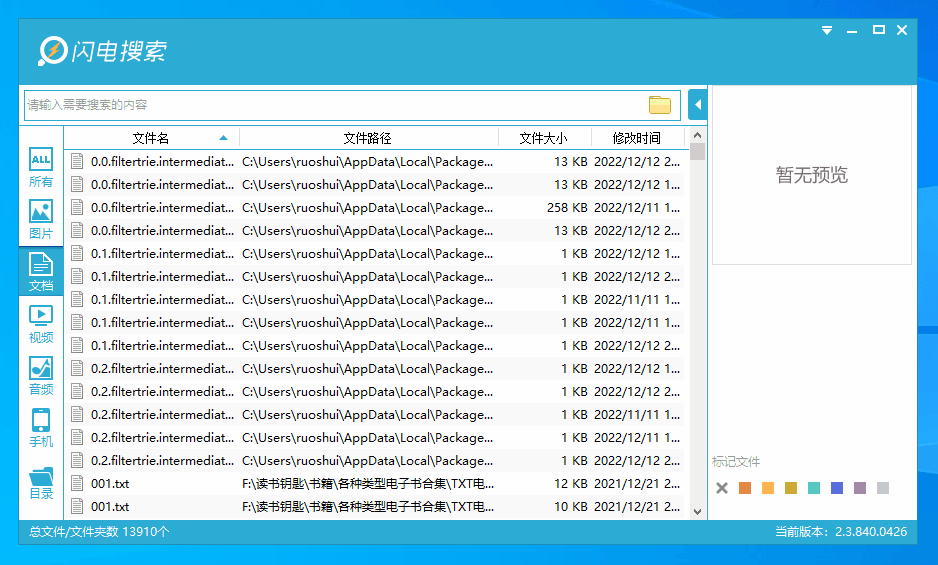Close the 闪电搜索 window

click(902, 30)
